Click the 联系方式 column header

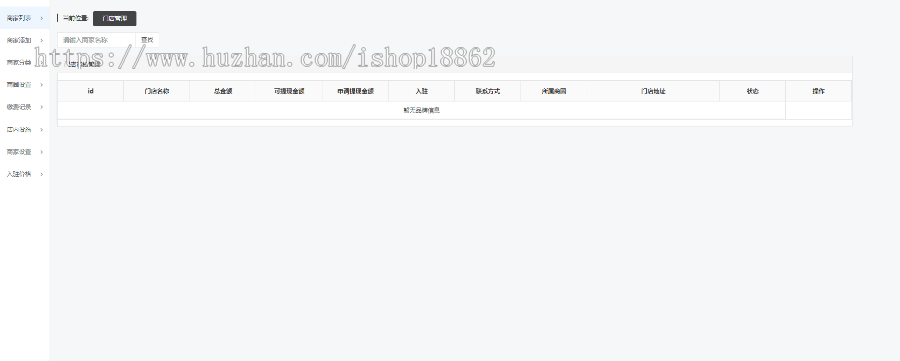coord(488,91)
